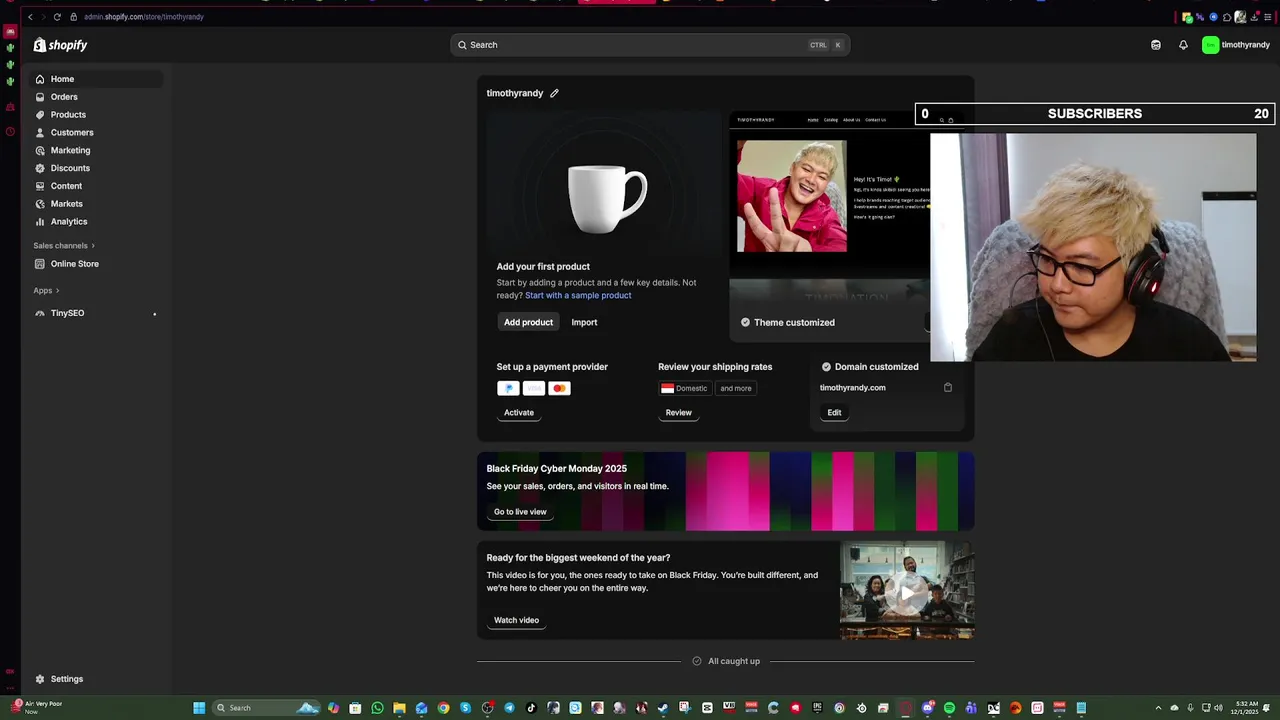This screenshot has height=720, width=1280.
Task: Open File Explorer from the taskbar
Action: pyautogui.click(x=399, y=708)
